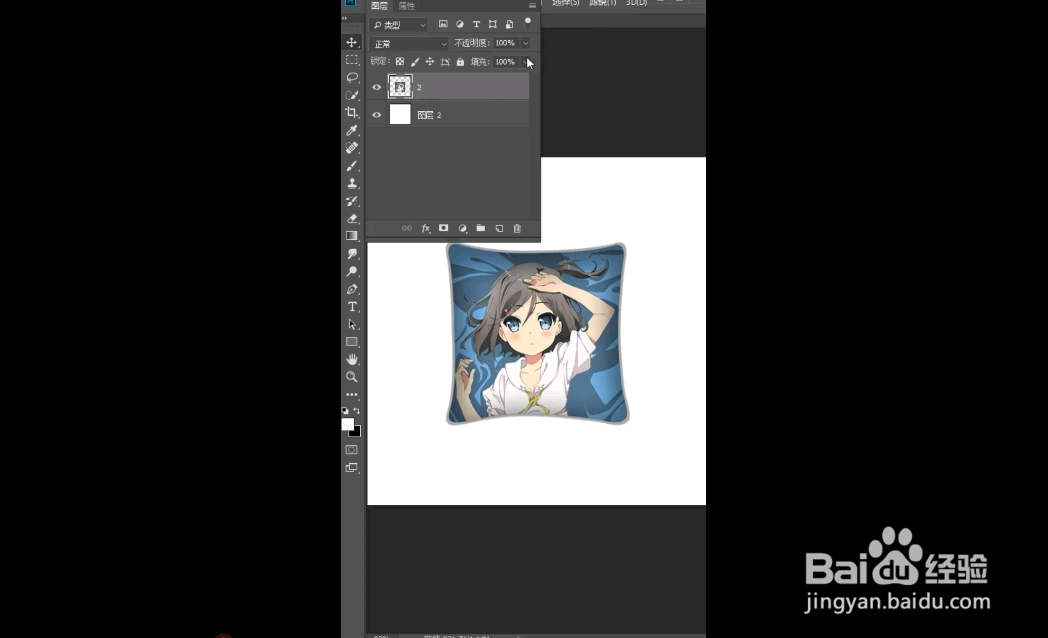Open the fill slider dropdown arrow
1048x638 pixels.
[x=526, y=61]
